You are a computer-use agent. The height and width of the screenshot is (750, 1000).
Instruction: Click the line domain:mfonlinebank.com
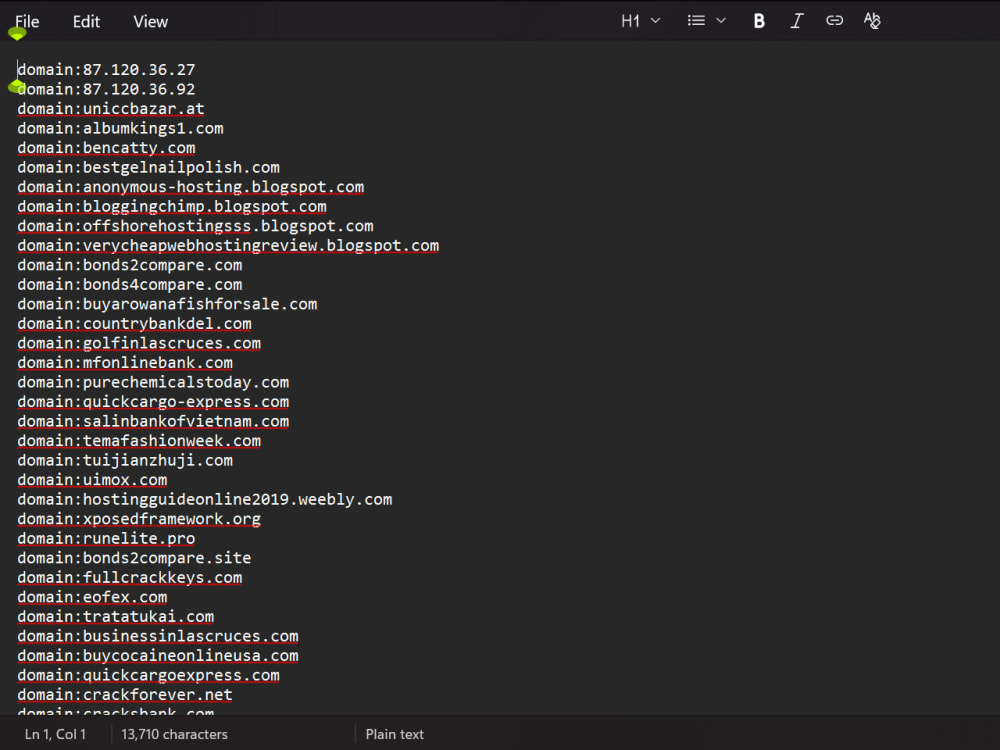[125, 363]
